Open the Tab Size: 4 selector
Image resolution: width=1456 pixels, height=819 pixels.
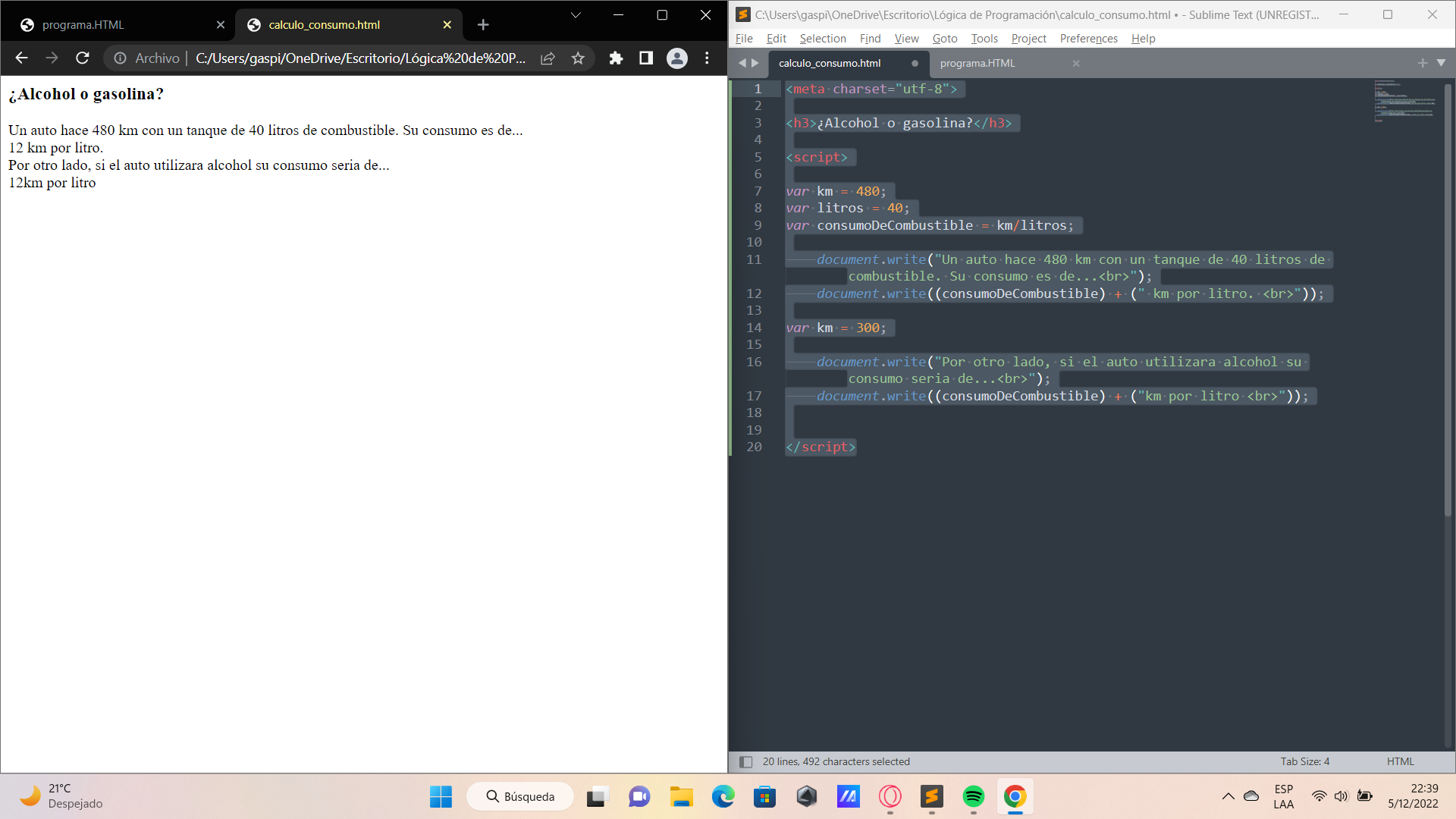(1304, 761)
